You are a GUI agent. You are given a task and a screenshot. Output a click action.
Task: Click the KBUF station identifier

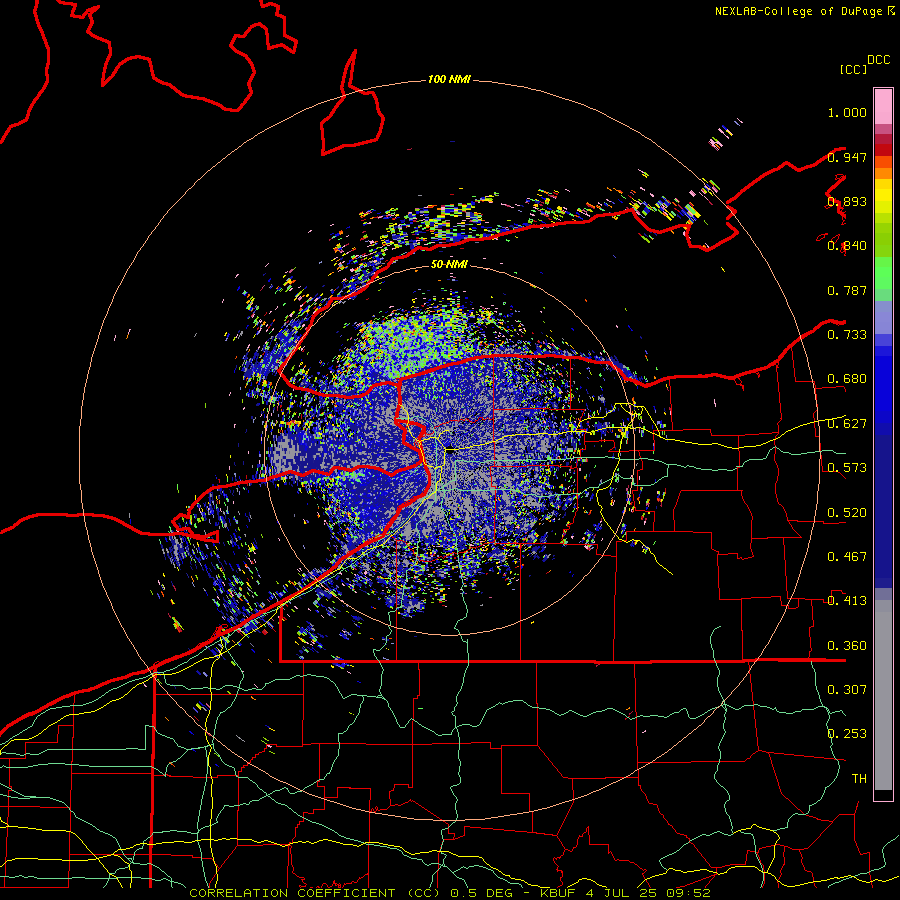coord(557,893)
